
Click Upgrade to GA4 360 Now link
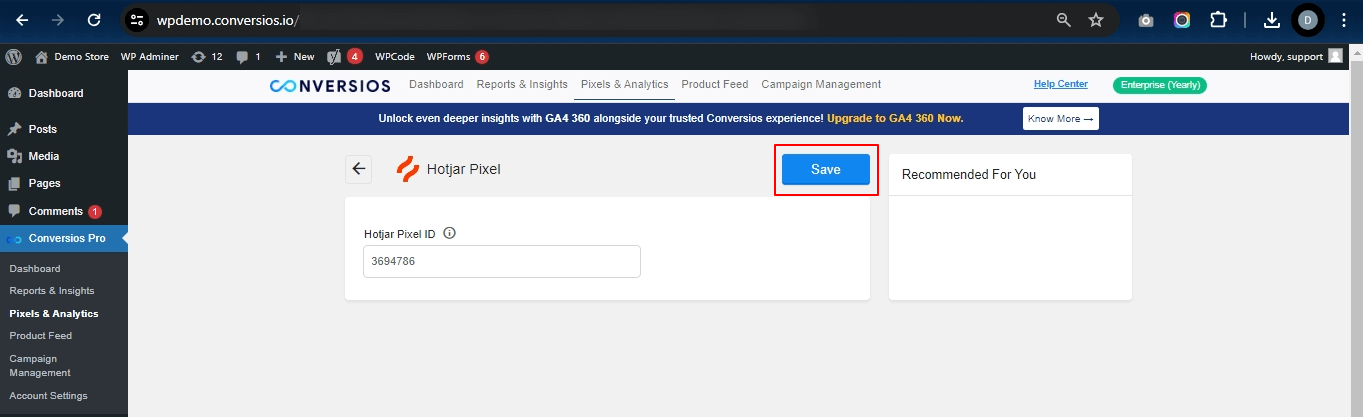(895, 118)
